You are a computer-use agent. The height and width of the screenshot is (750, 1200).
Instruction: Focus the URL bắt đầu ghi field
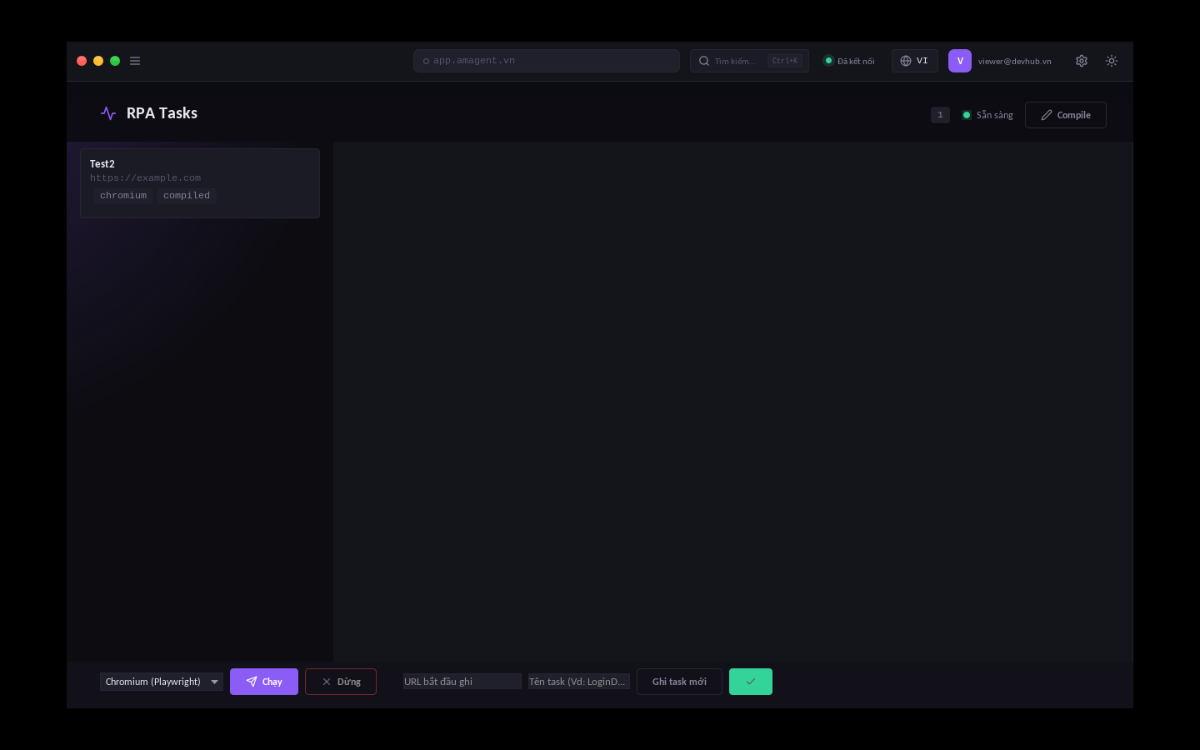pos(462,682)
